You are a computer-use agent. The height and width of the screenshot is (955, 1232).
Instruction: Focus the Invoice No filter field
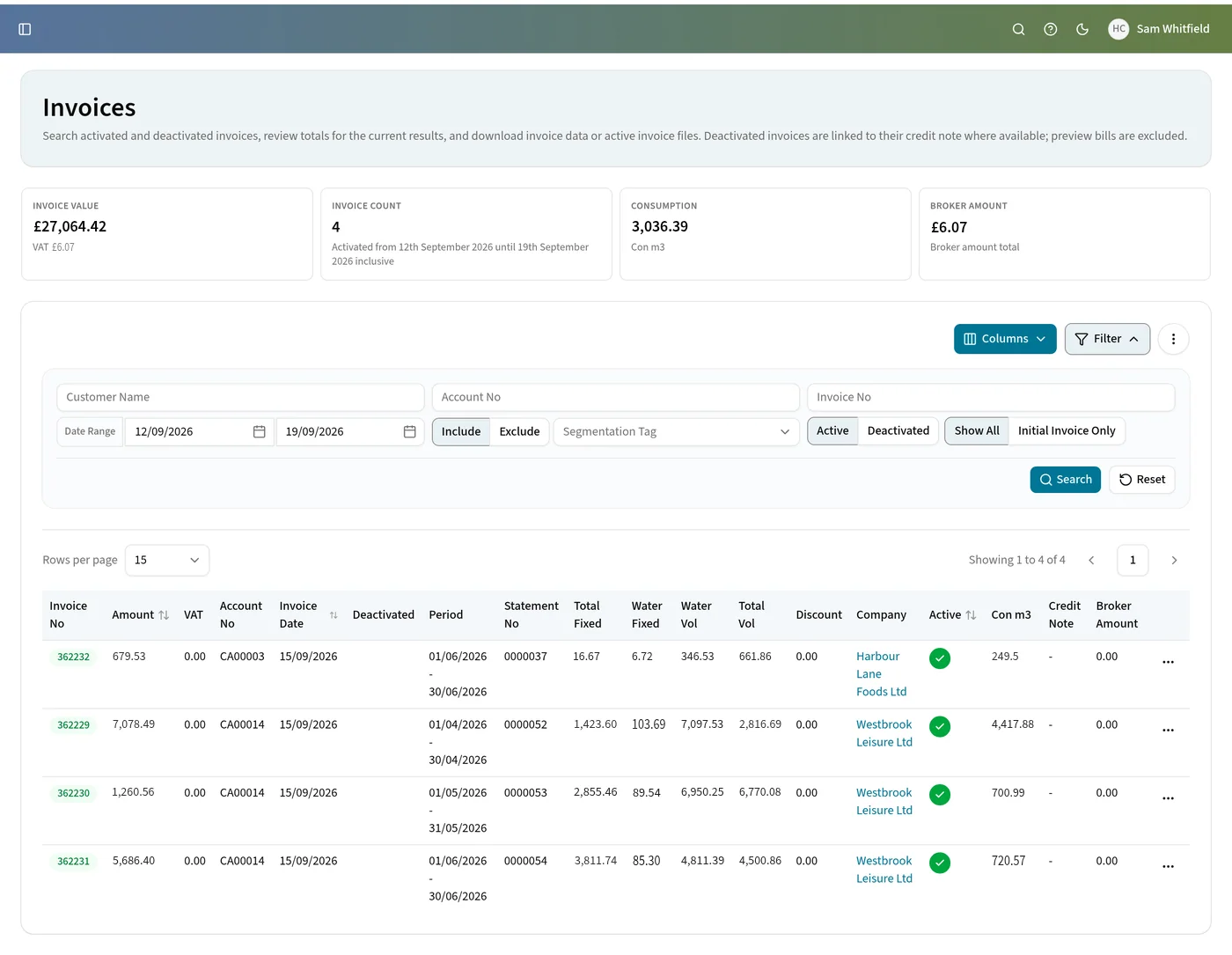point(991,397)
